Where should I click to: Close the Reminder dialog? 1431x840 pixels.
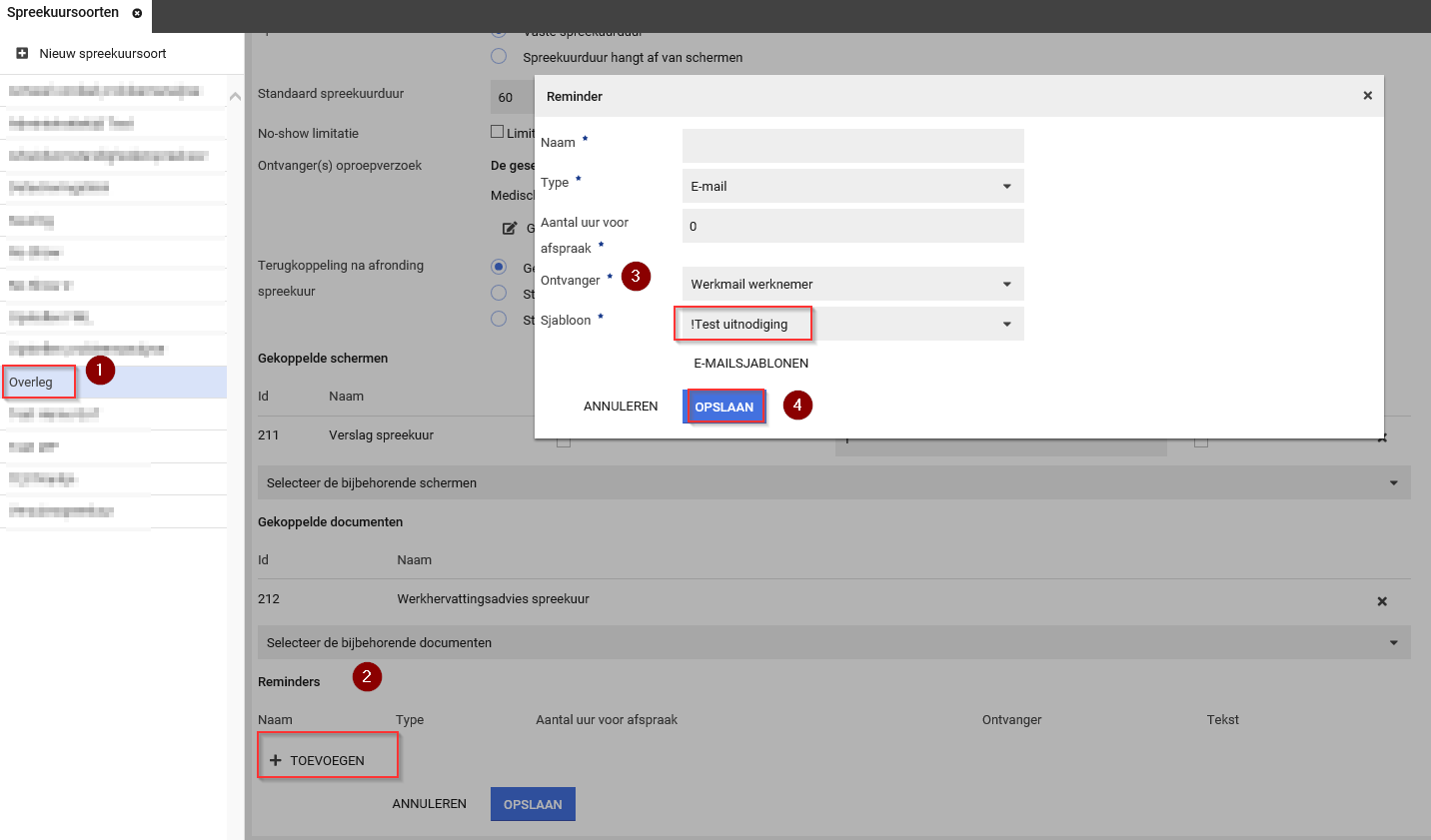1367,96
